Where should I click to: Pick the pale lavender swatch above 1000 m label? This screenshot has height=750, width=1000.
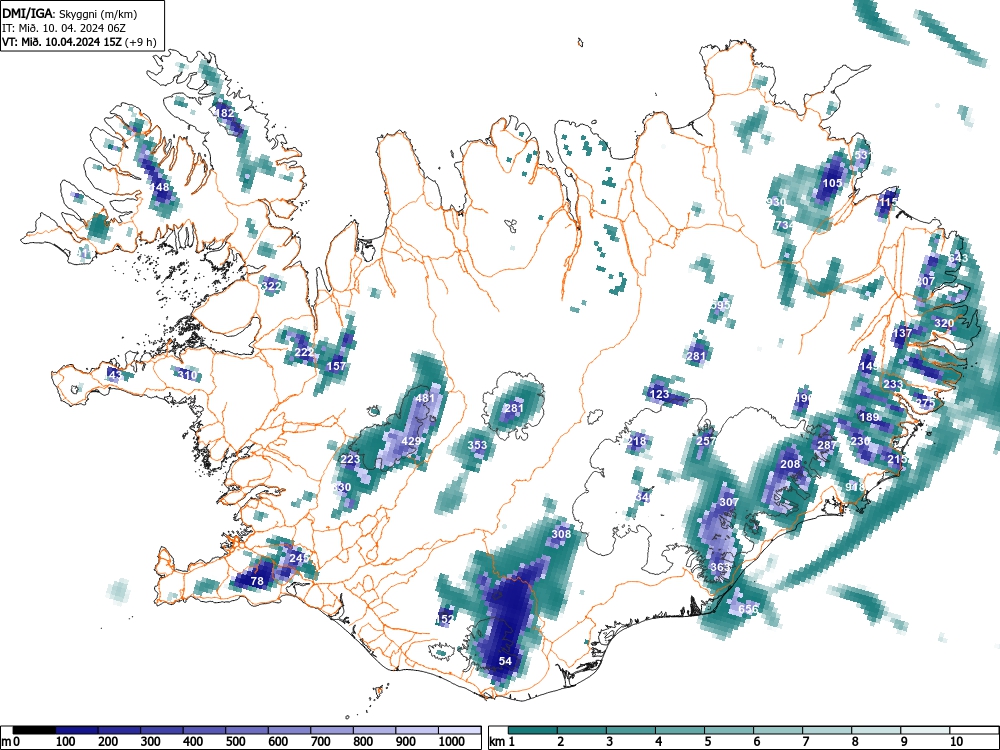click(x=459, y=730)
